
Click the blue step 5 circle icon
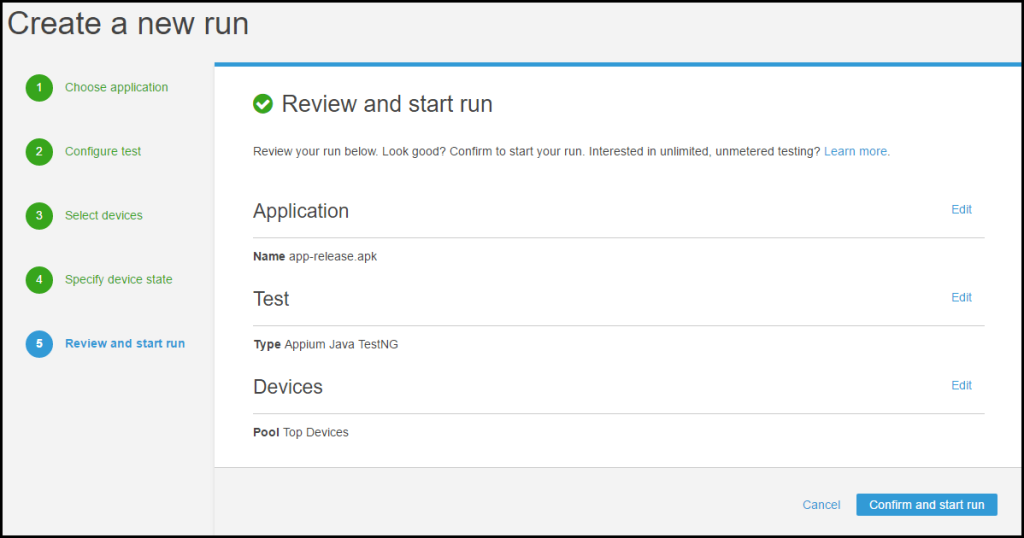39,344
